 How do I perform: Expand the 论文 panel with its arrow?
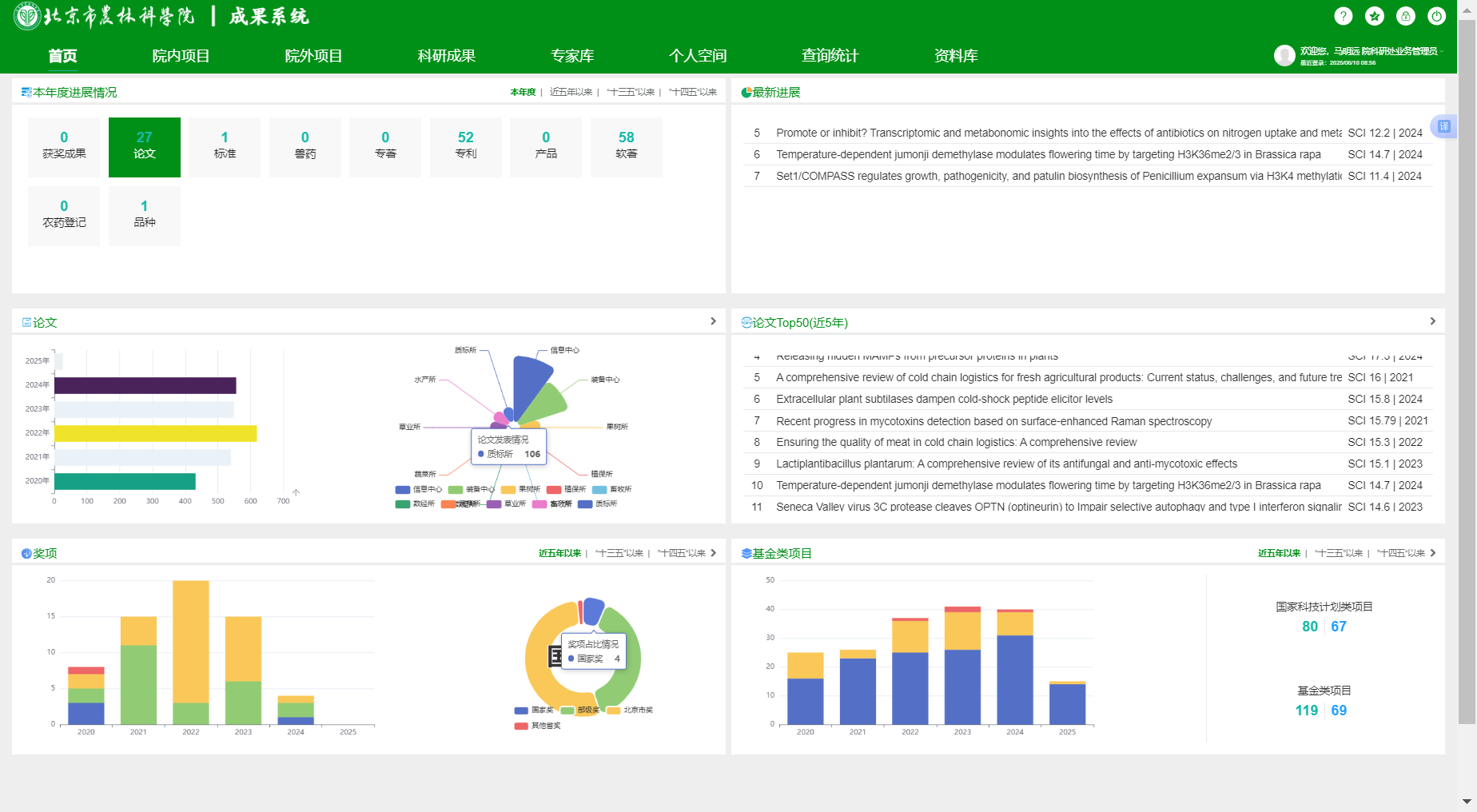tap(713, 321)
